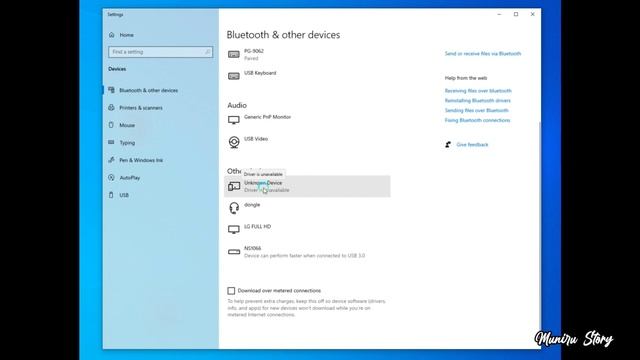Click the webcam icon beside USB Video

(234, 142)
